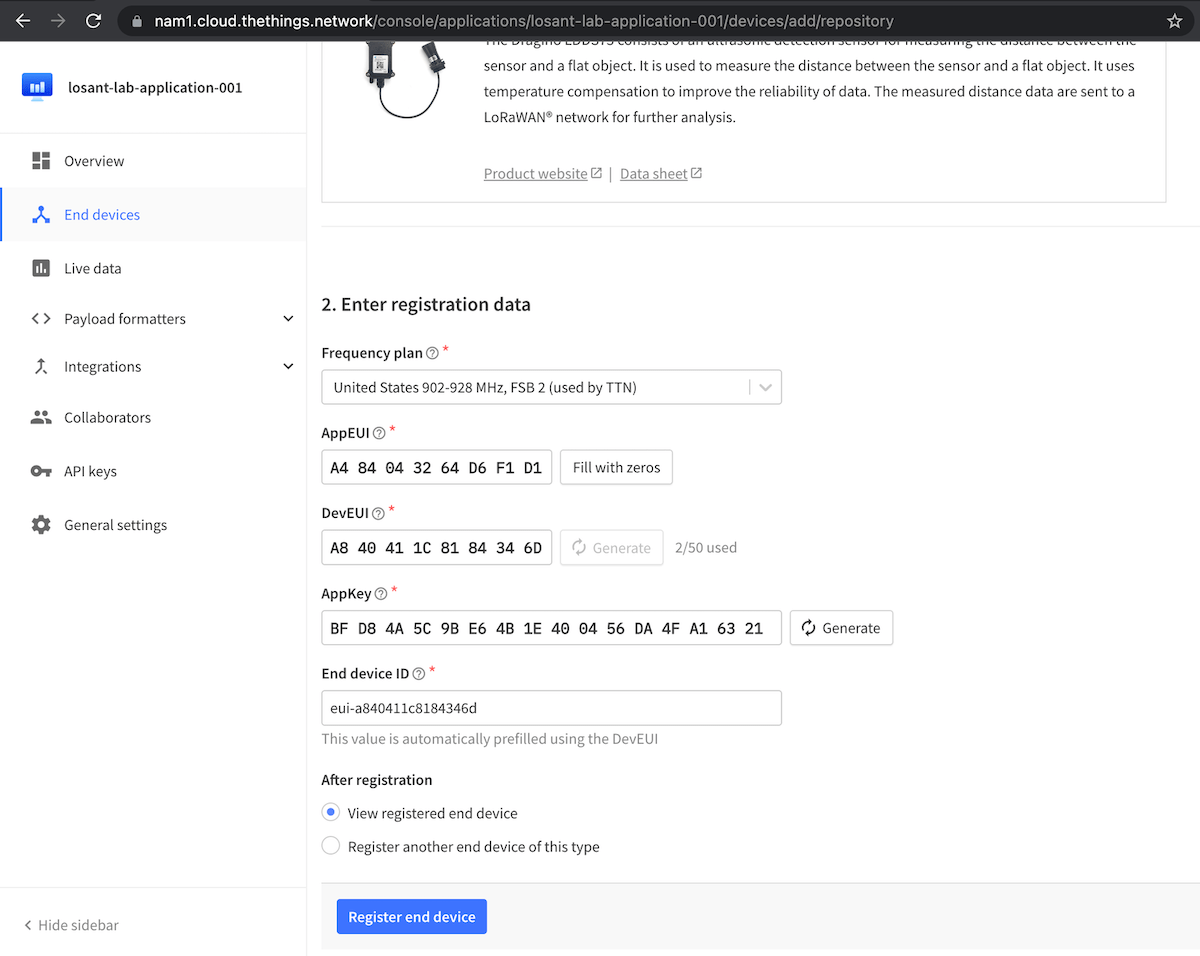
Task: Click the AppKey help tooltip icon
Action: point(381,594)
